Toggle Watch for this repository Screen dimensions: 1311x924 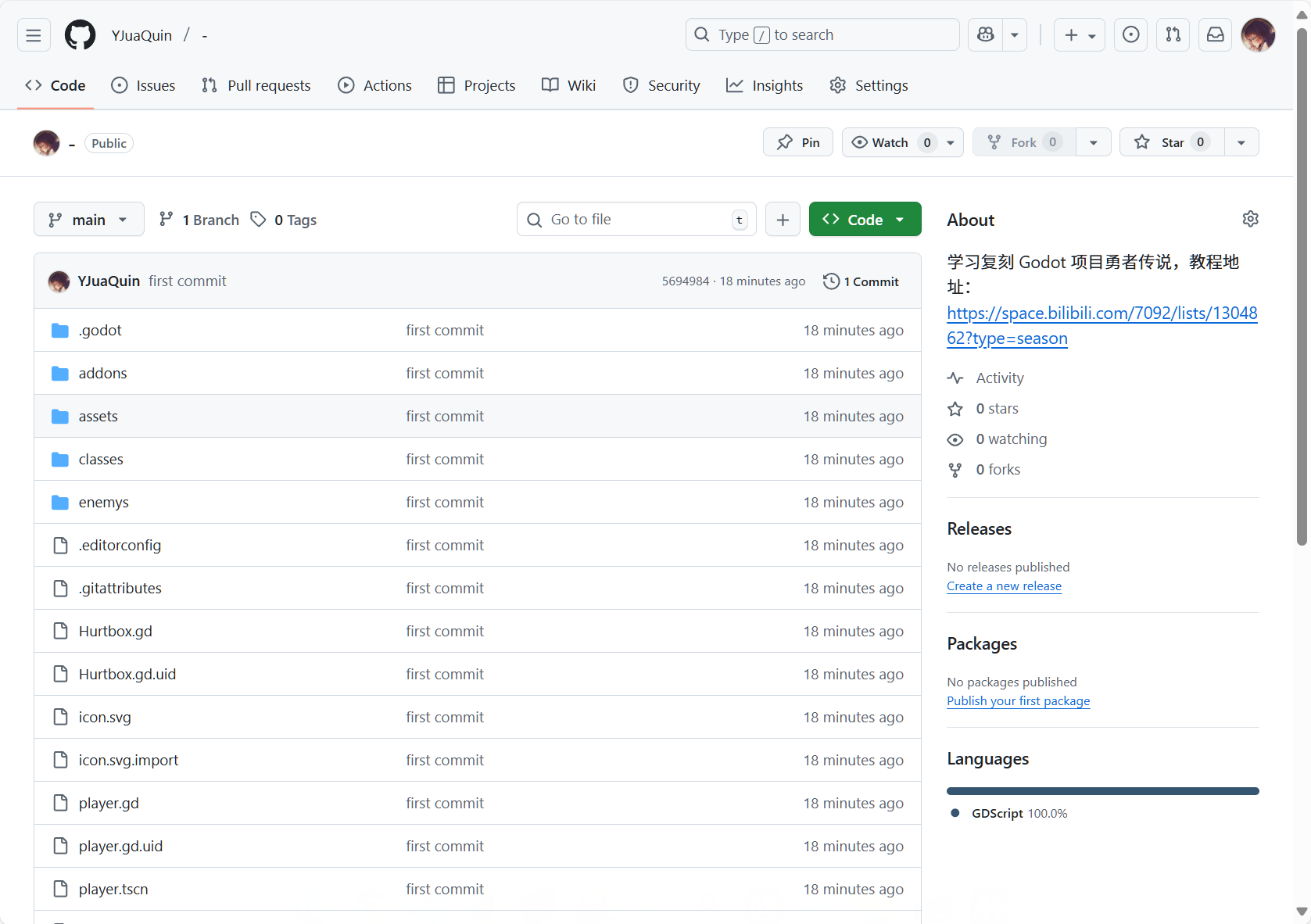pos(890,142)
